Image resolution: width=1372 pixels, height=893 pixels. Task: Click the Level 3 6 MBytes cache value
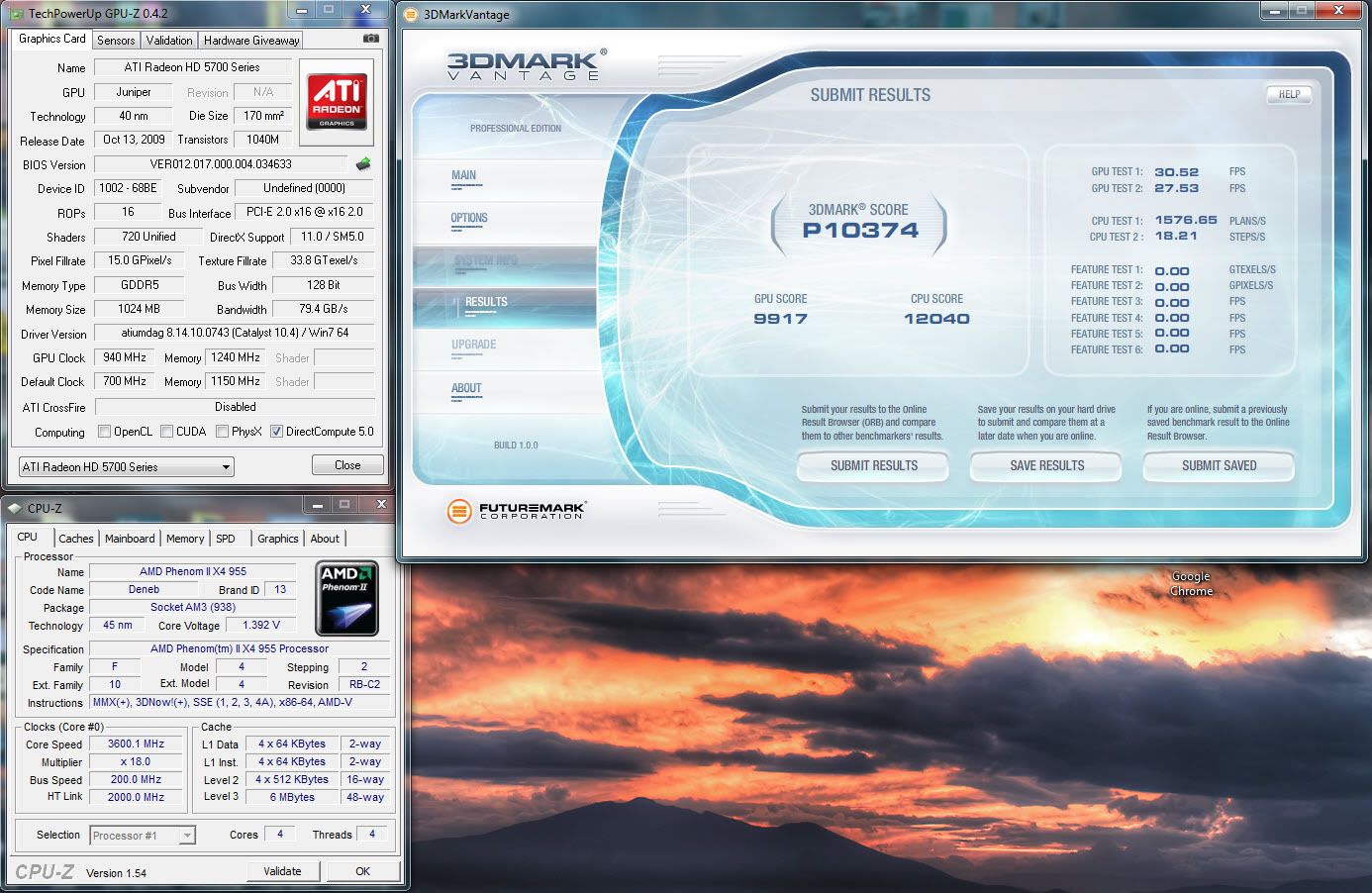point(292,797)
